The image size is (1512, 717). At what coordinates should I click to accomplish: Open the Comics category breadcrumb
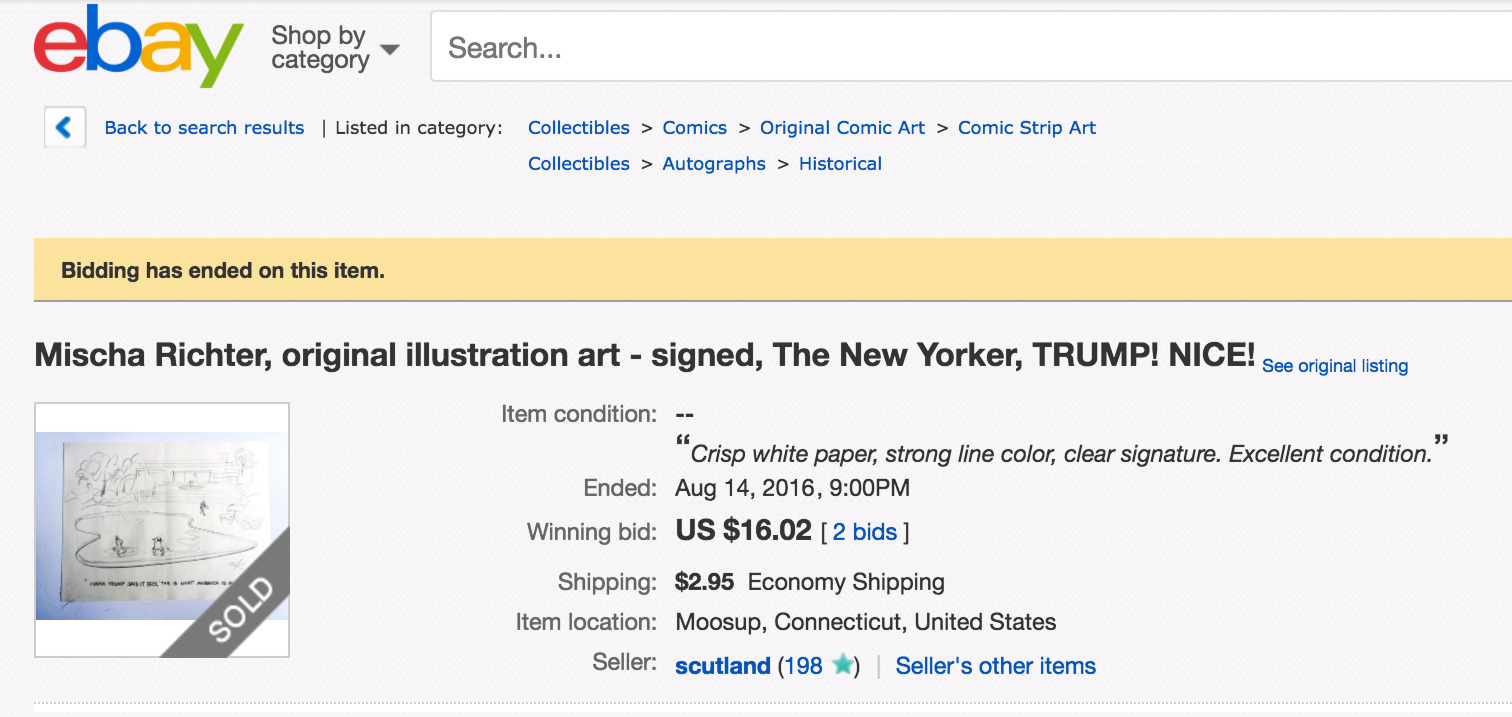[695, 128]
